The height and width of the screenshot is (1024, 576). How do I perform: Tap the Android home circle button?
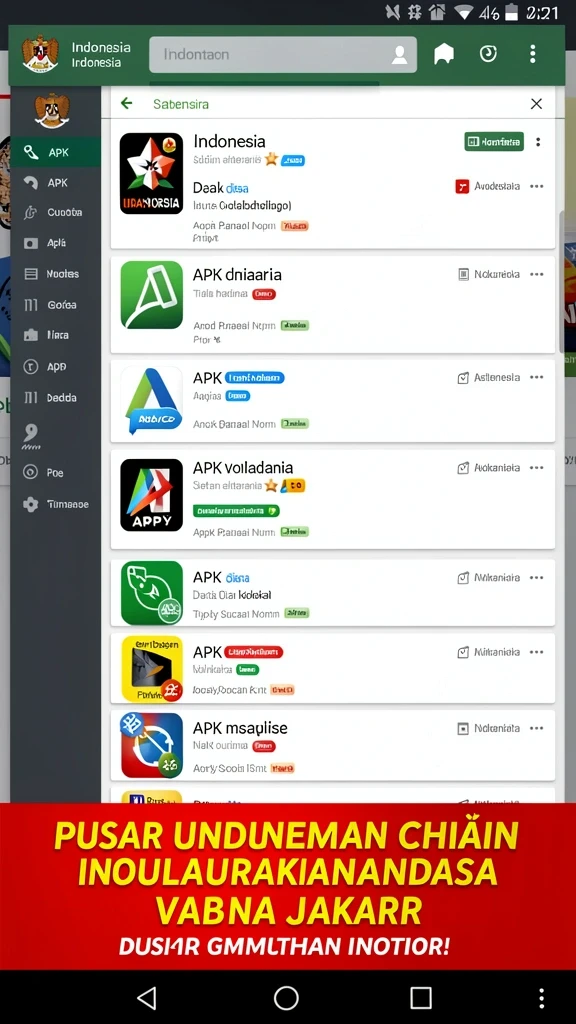click(x=286, y=998)
